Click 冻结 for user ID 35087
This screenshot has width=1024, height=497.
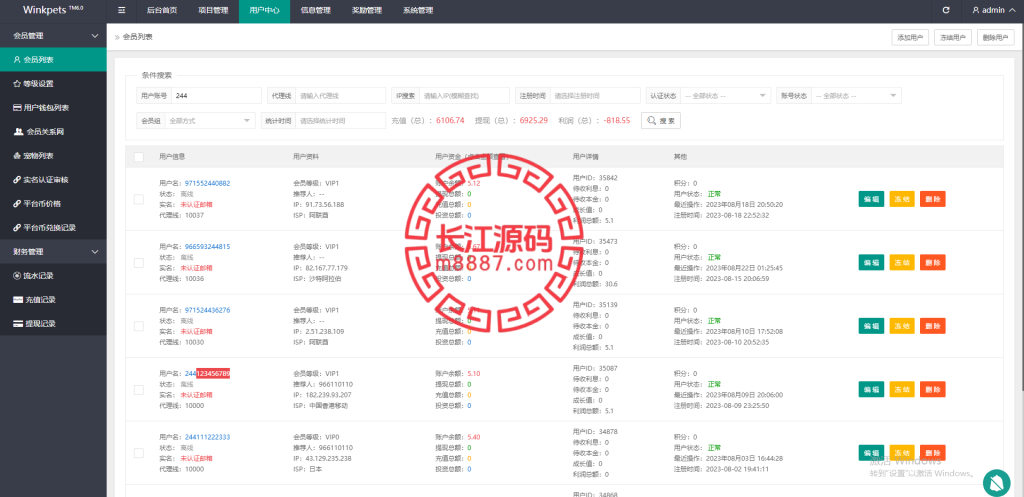click(x=902, y=389)
